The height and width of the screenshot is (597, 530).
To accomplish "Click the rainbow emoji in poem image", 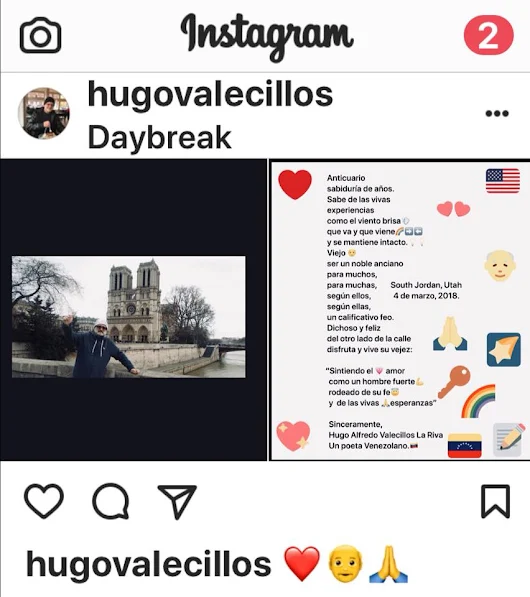I will coord(479,401).
